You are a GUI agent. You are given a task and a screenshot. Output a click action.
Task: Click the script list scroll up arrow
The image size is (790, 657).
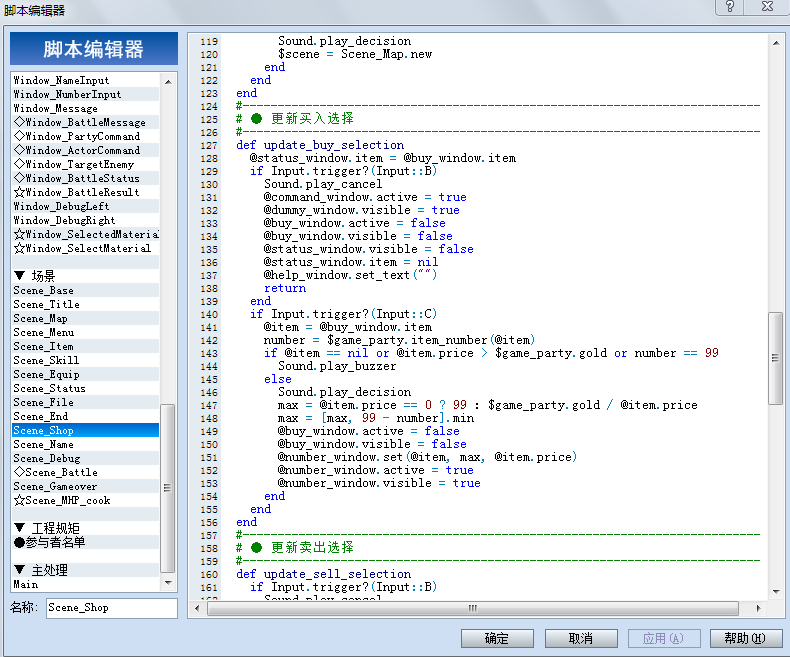pyautogui.click(x=168, y=81)
